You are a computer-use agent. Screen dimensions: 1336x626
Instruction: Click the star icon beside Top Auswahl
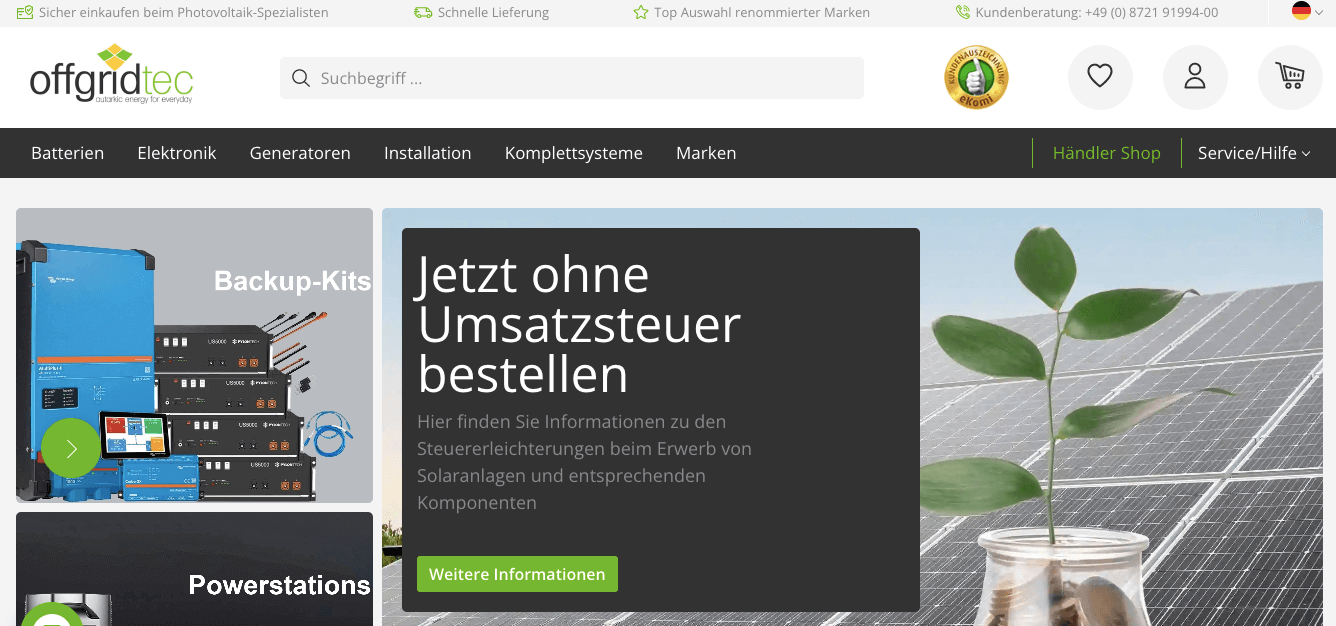641,13
